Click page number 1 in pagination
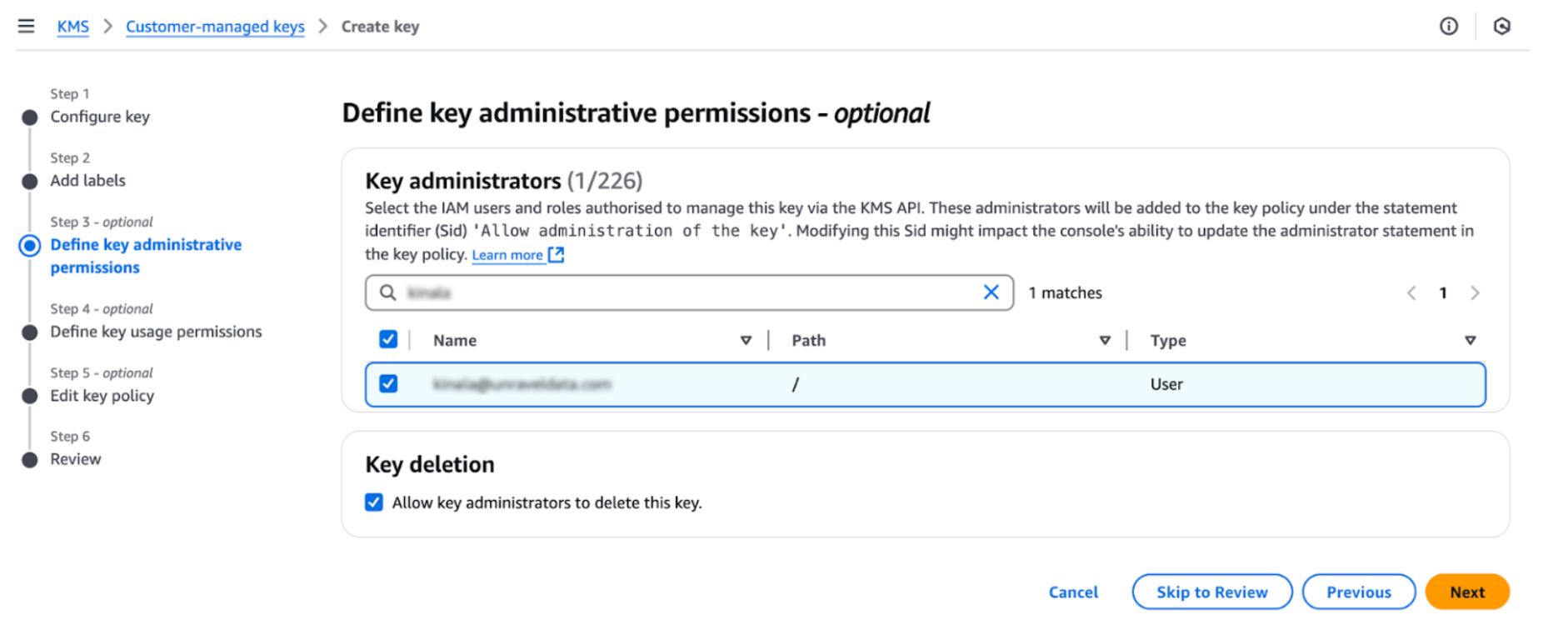 (x=1443, y=293)
